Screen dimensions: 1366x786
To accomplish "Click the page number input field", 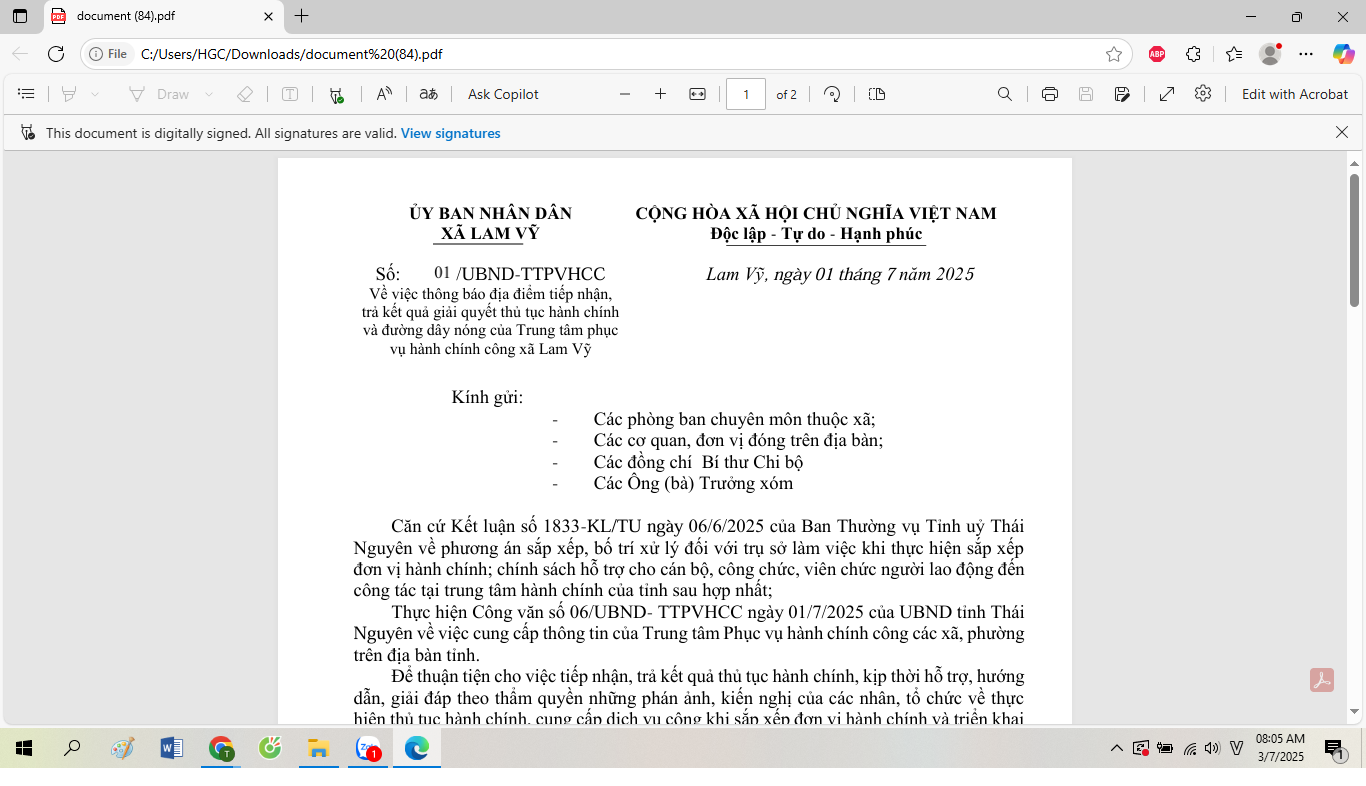I will (745, 94).
